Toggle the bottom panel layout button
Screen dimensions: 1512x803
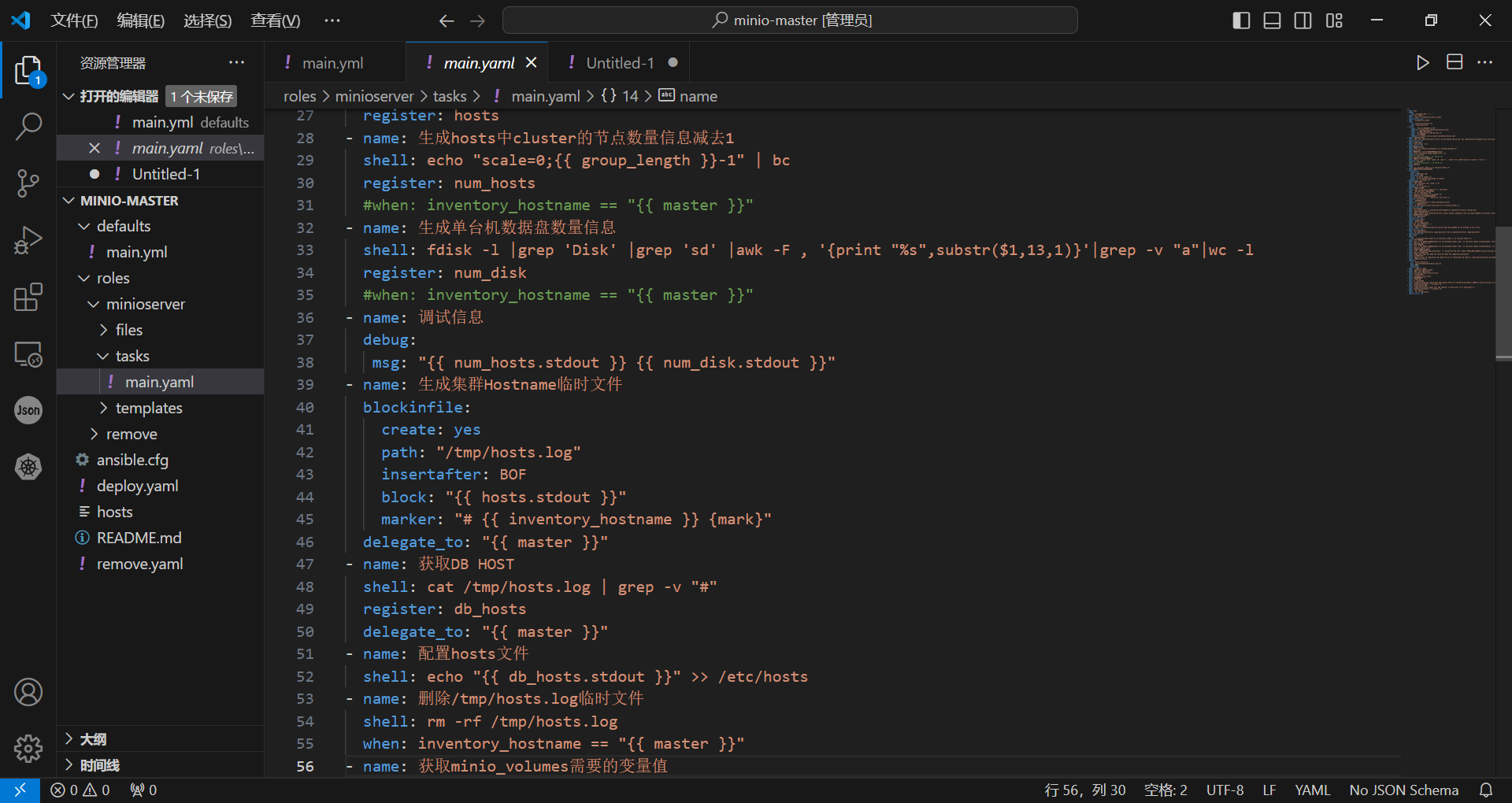1272,20
